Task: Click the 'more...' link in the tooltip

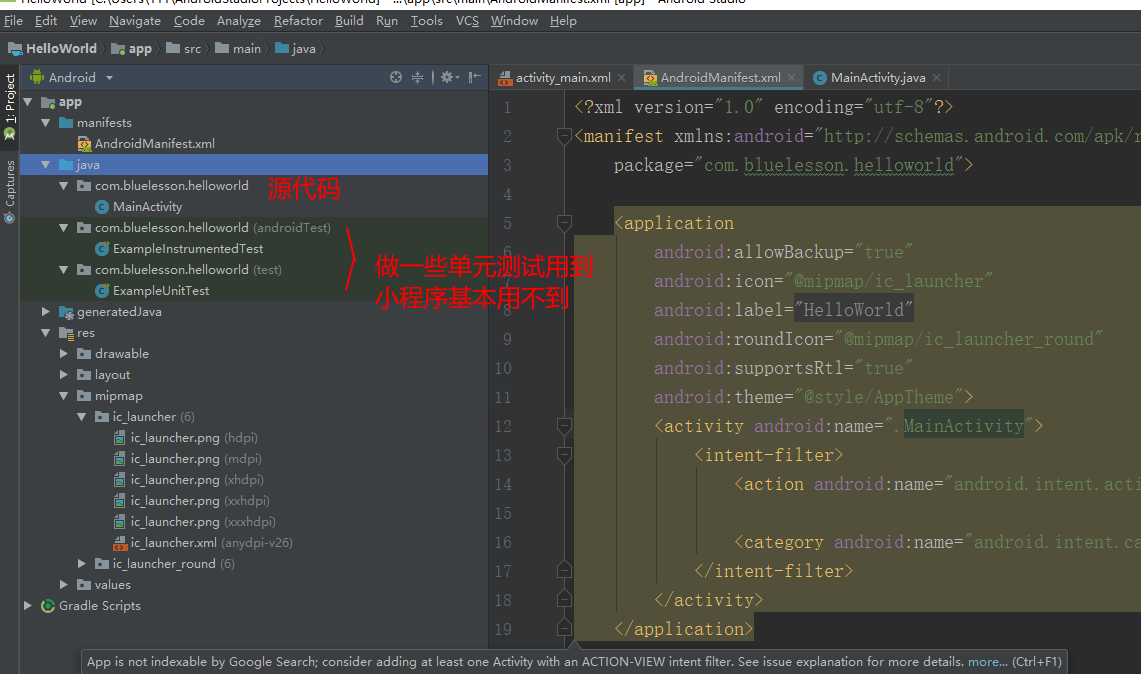Action: [x=987, y=662]
